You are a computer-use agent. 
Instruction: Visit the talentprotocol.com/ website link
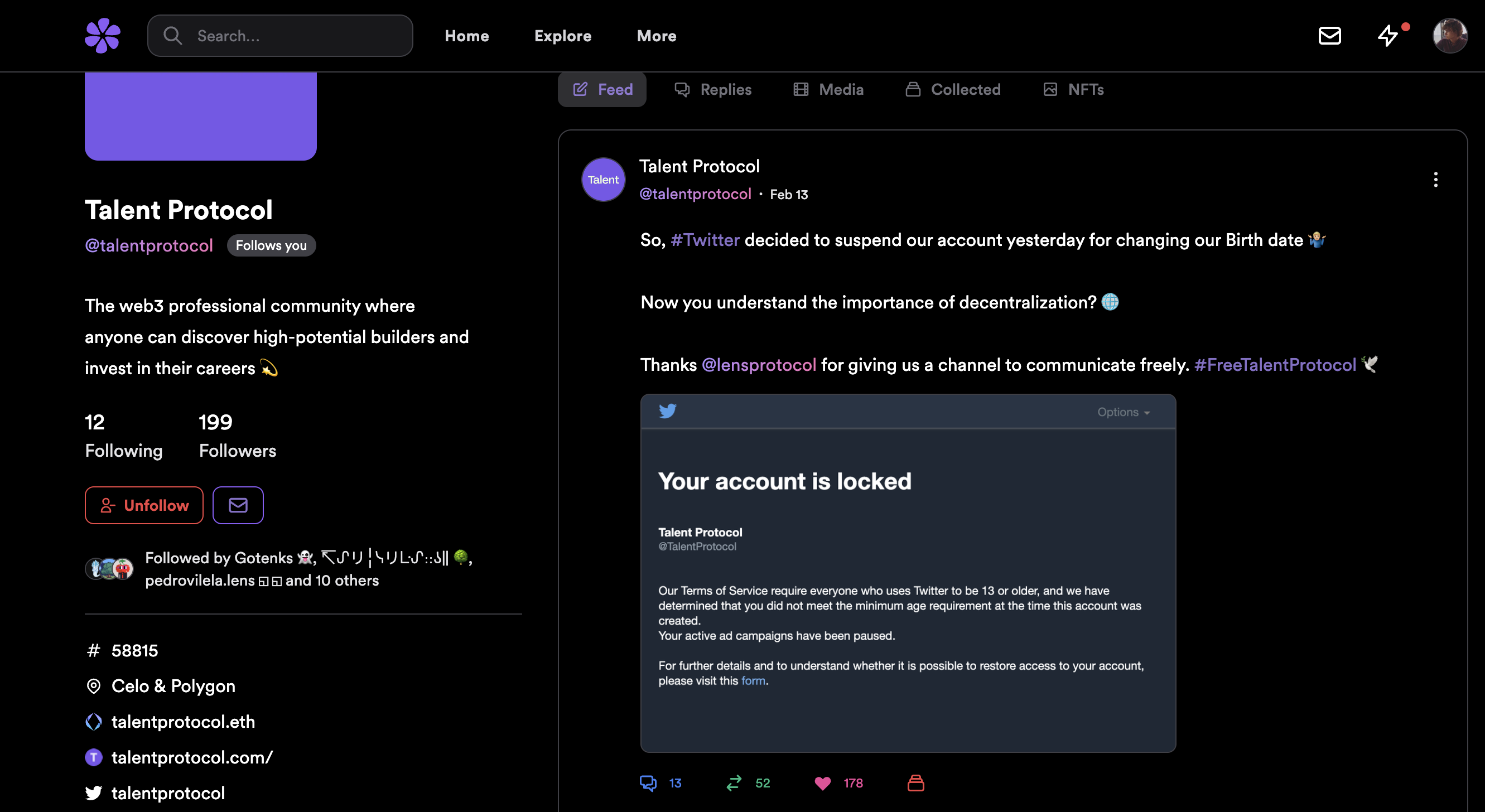pyautogui.click(x=192, y=757)
